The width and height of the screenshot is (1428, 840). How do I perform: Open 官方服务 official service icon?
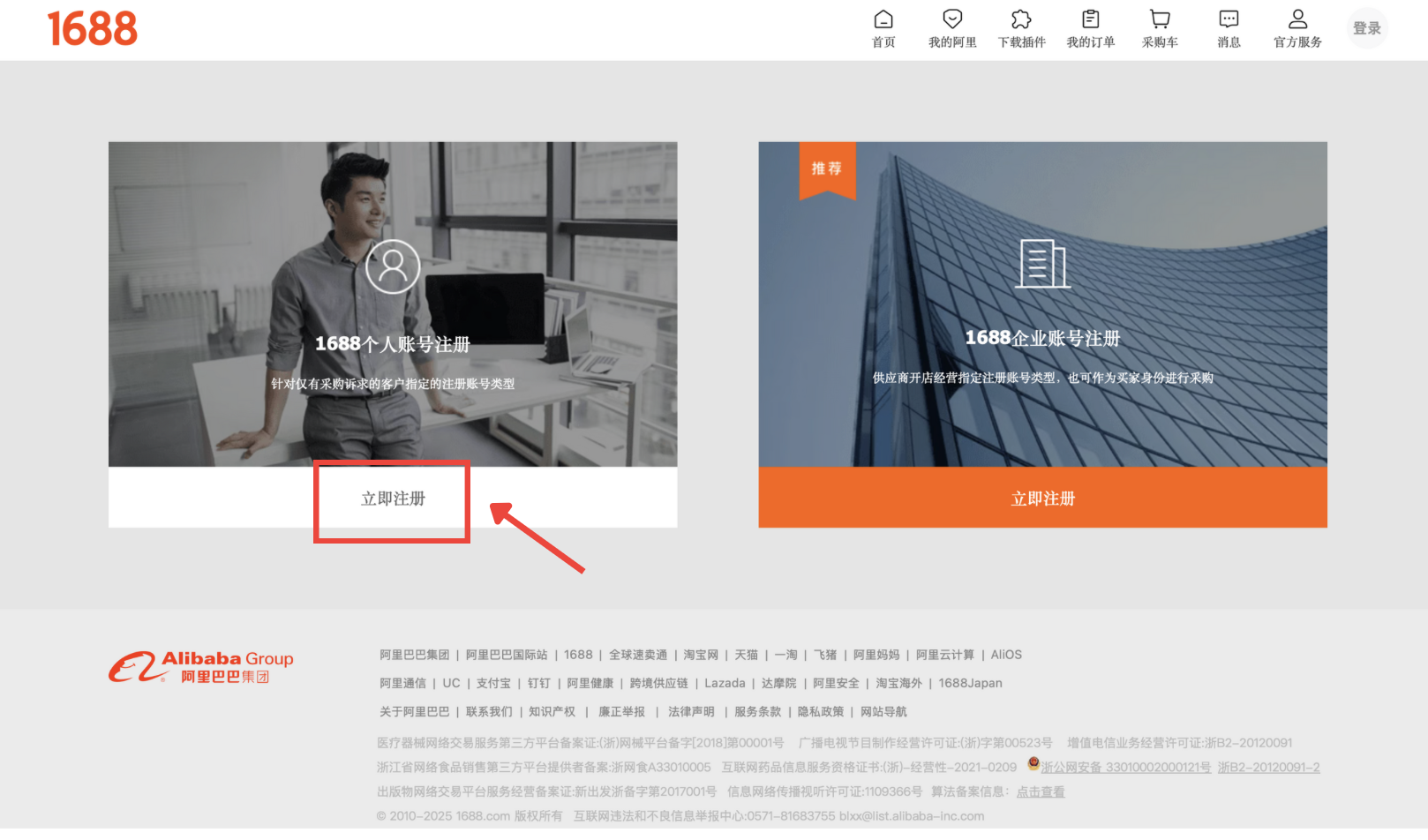1297,19
